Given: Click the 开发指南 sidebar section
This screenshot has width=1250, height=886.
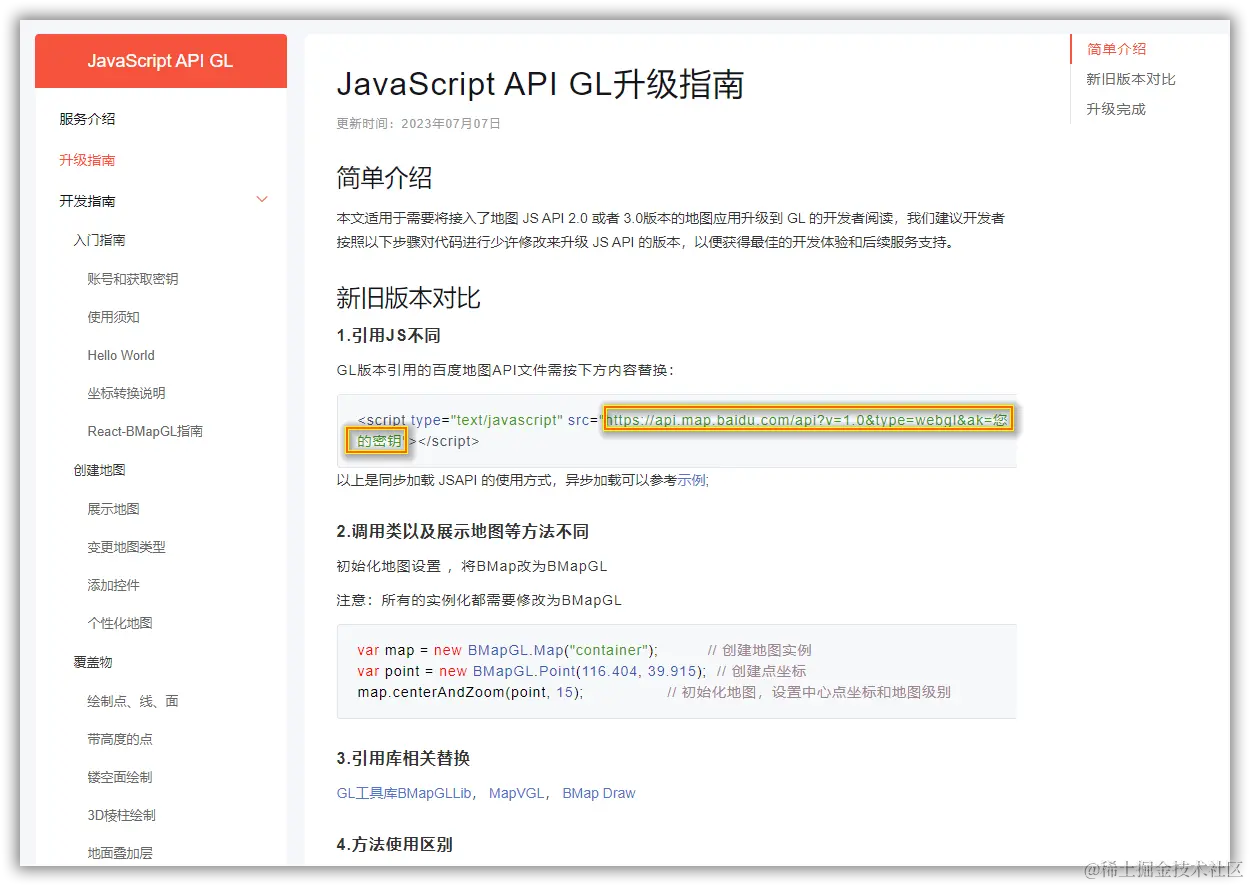Looking at the screenshot, I should [87, 201].
